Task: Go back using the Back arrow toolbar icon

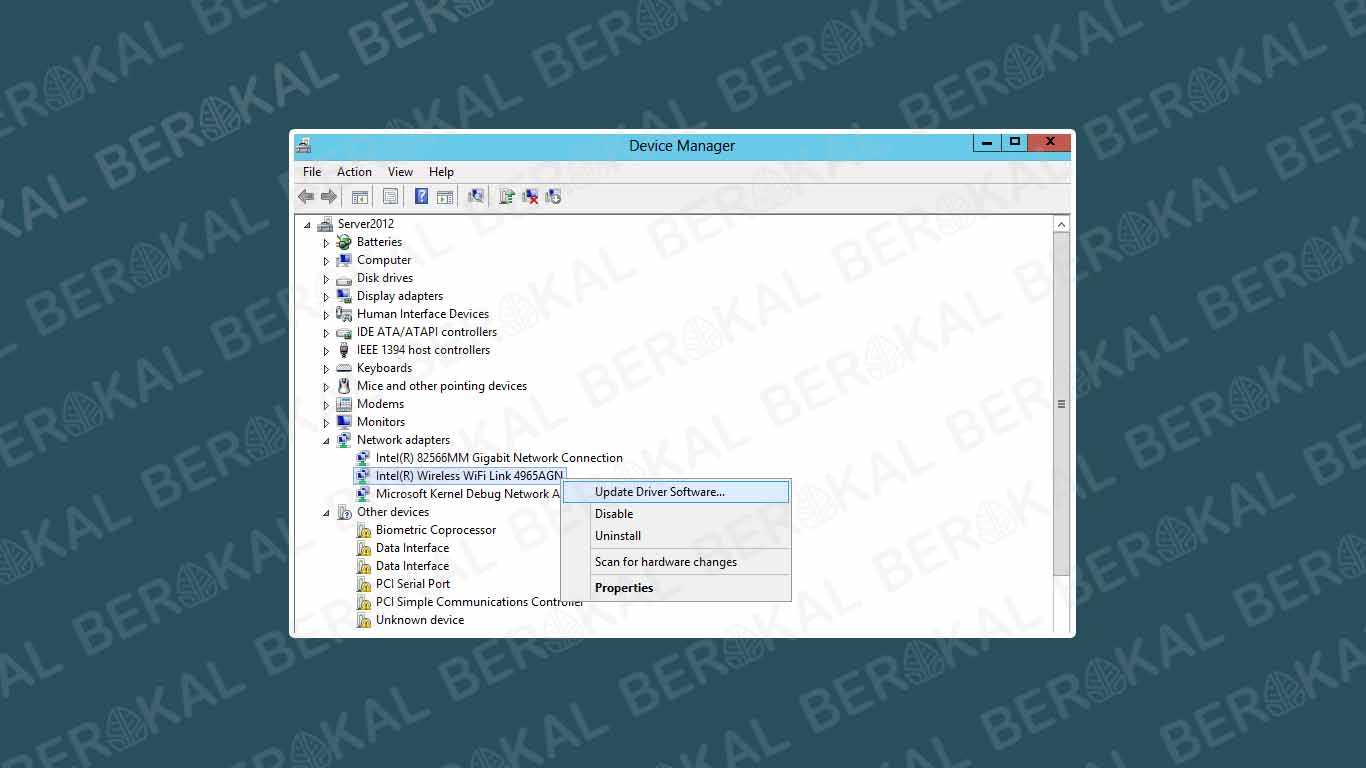Action: [x=306, y=197]
